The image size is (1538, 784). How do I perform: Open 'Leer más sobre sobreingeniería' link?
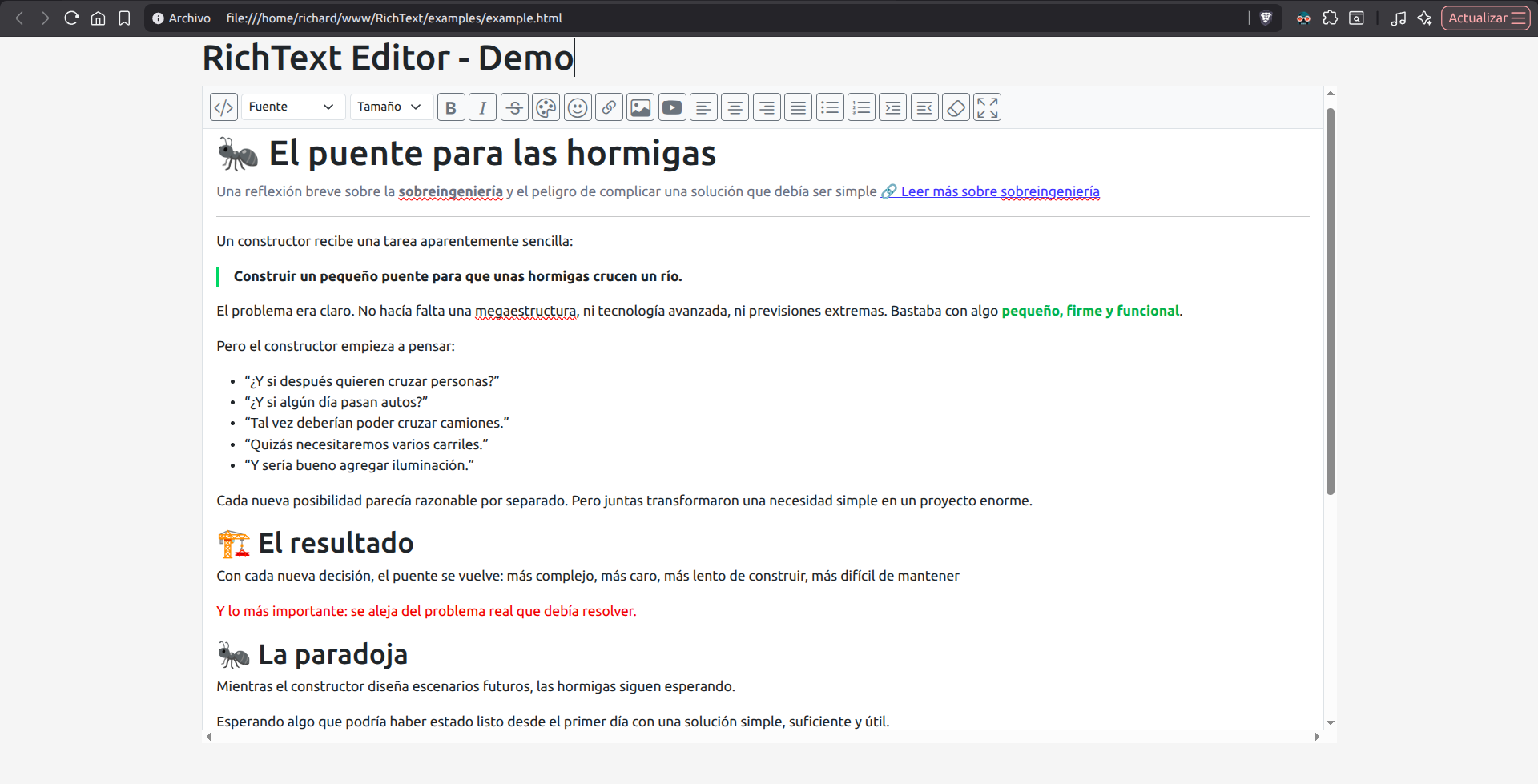coord(990,191)
